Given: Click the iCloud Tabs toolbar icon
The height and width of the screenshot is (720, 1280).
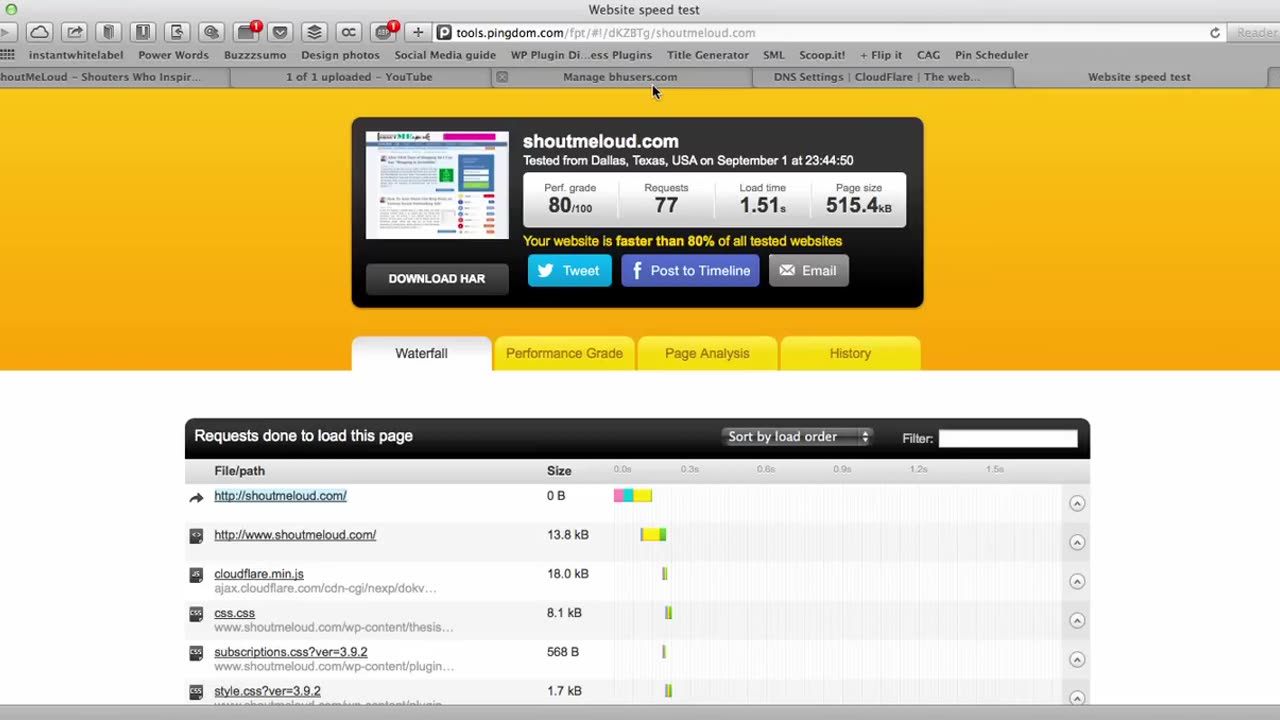Looking at the screenshot, I should 39,32.
